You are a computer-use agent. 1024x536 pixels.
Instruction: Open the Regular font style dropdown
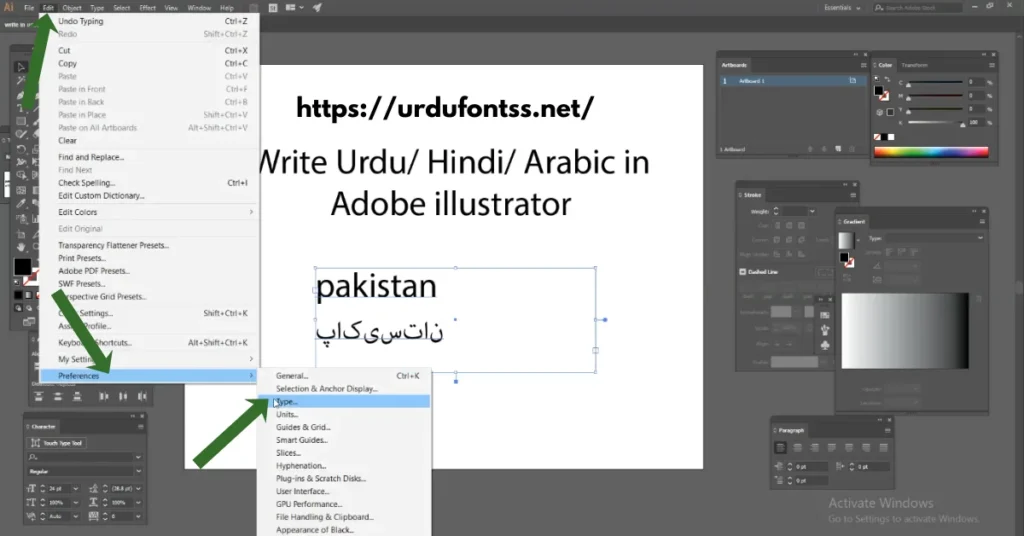(138, 471)
